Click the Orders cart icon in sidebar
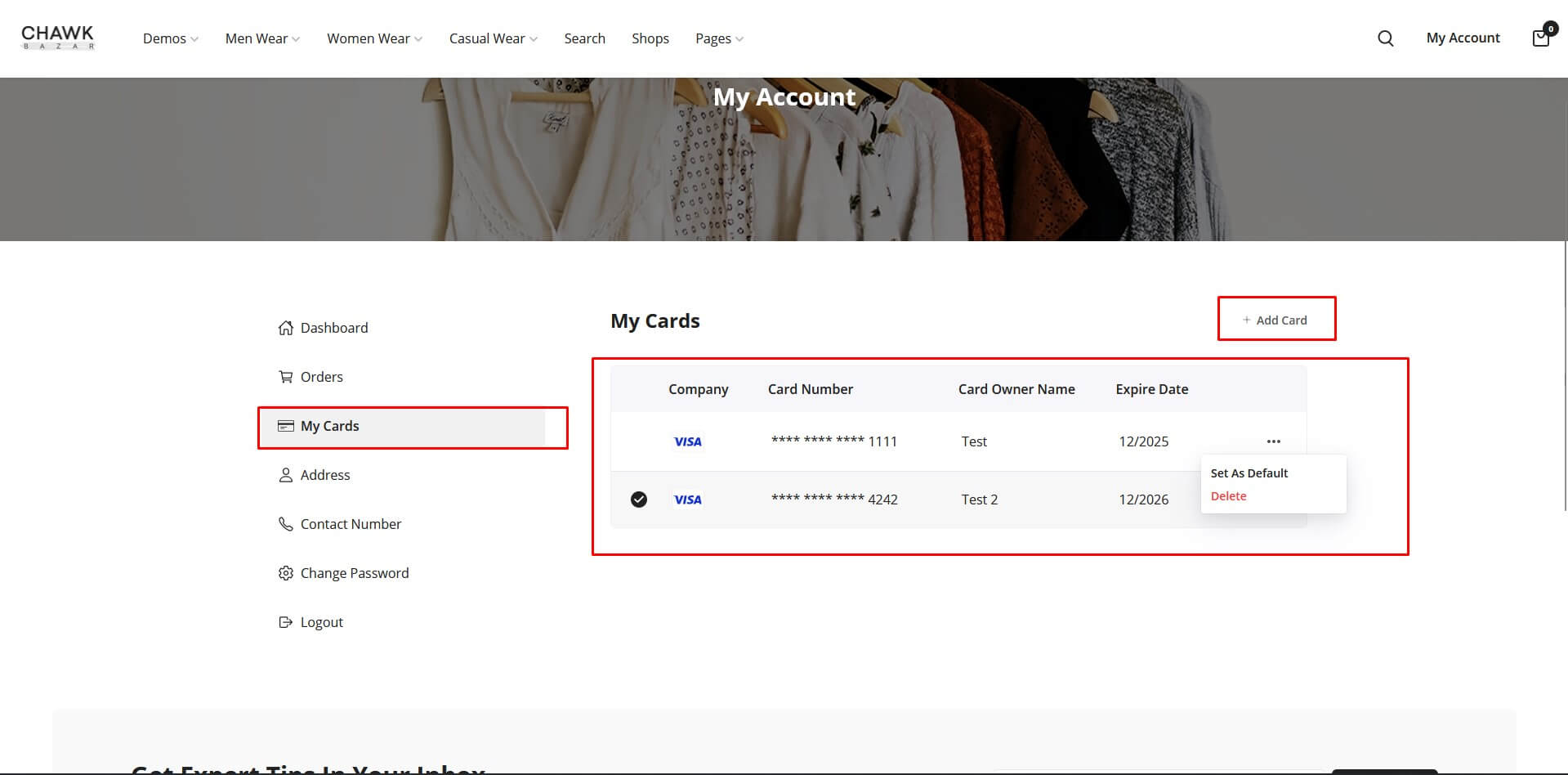 click(285, 377)
